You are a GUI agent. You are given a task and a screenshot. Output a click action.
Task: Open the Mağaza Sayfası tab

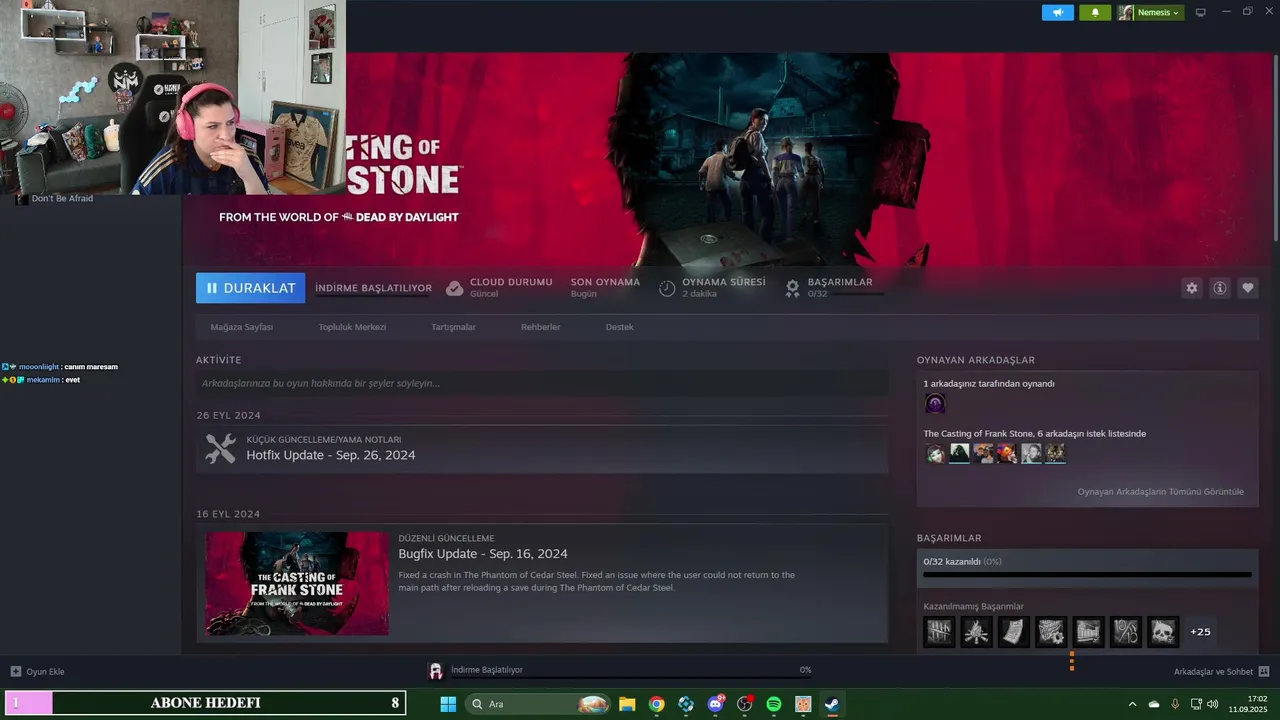point(241,327)
